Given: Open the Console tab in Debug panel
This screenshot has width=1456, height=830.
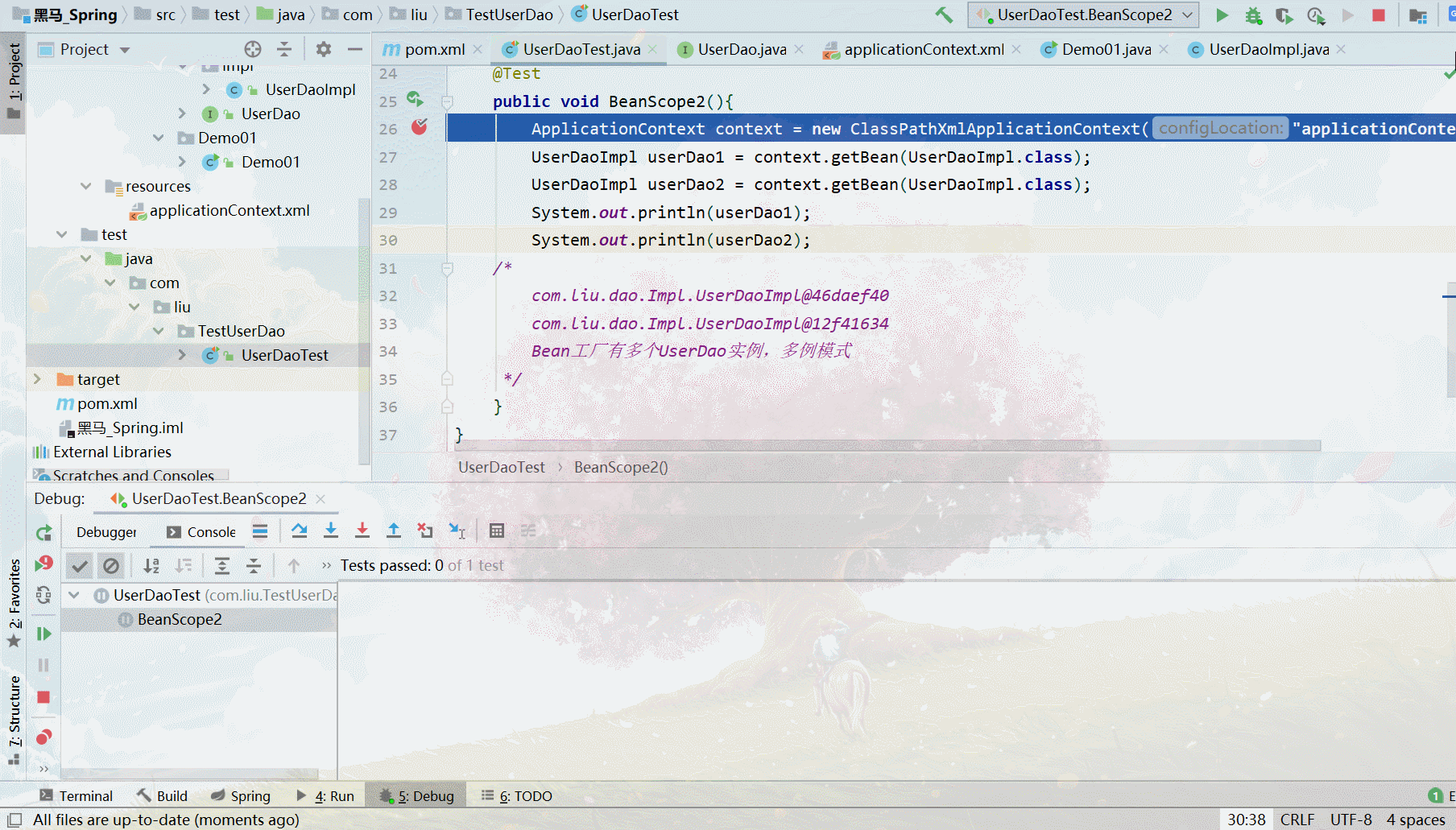Looking at the screenshot, I should (x=201, y=532).
